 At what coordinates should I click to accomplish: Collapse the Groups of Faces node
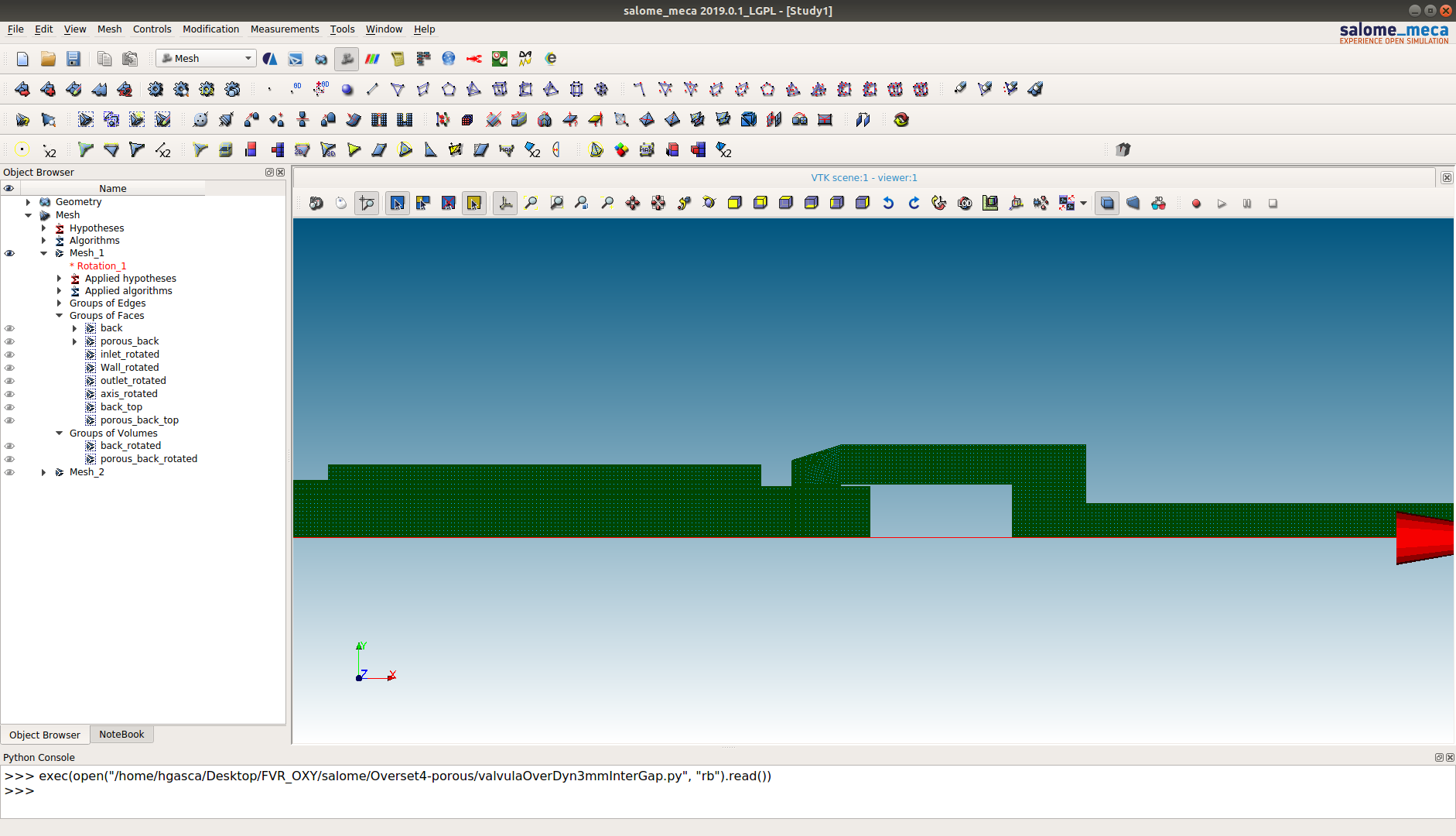tap(60, 316)
